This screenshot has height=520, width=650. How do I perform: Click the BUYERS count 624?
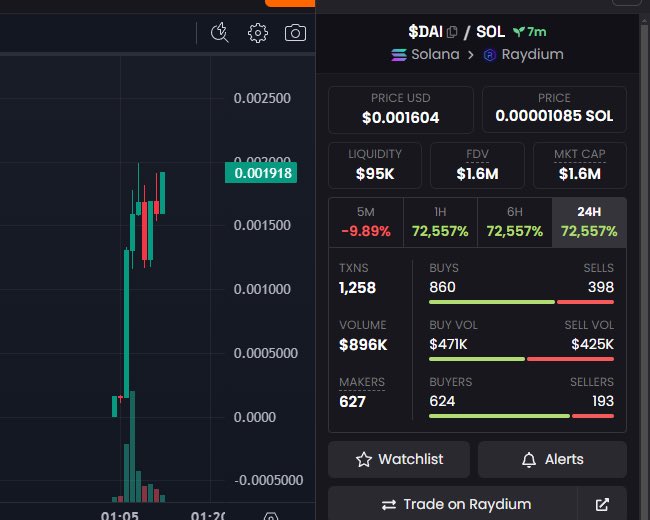pos(442,401)
